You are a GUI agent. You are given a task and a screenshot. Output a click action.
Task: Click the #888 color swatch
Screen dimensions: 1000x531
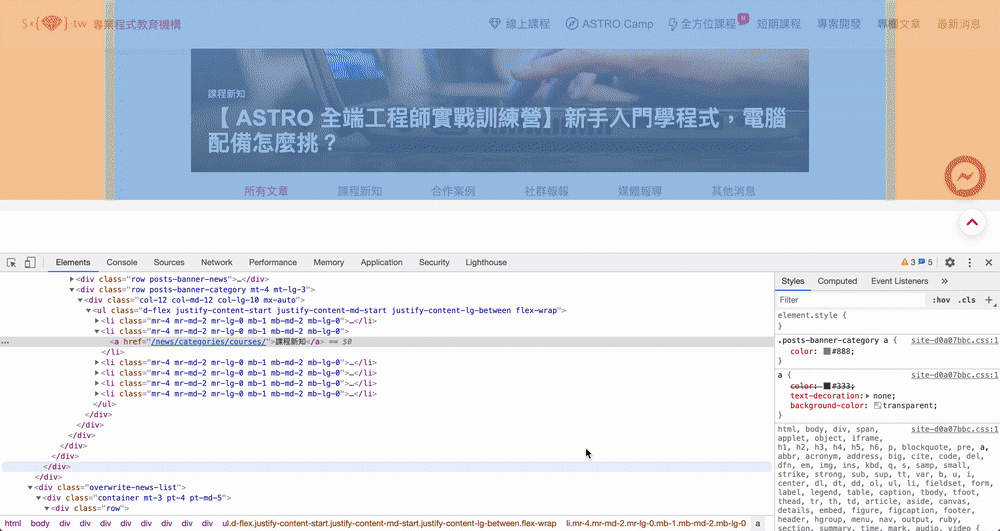(827, 351)
